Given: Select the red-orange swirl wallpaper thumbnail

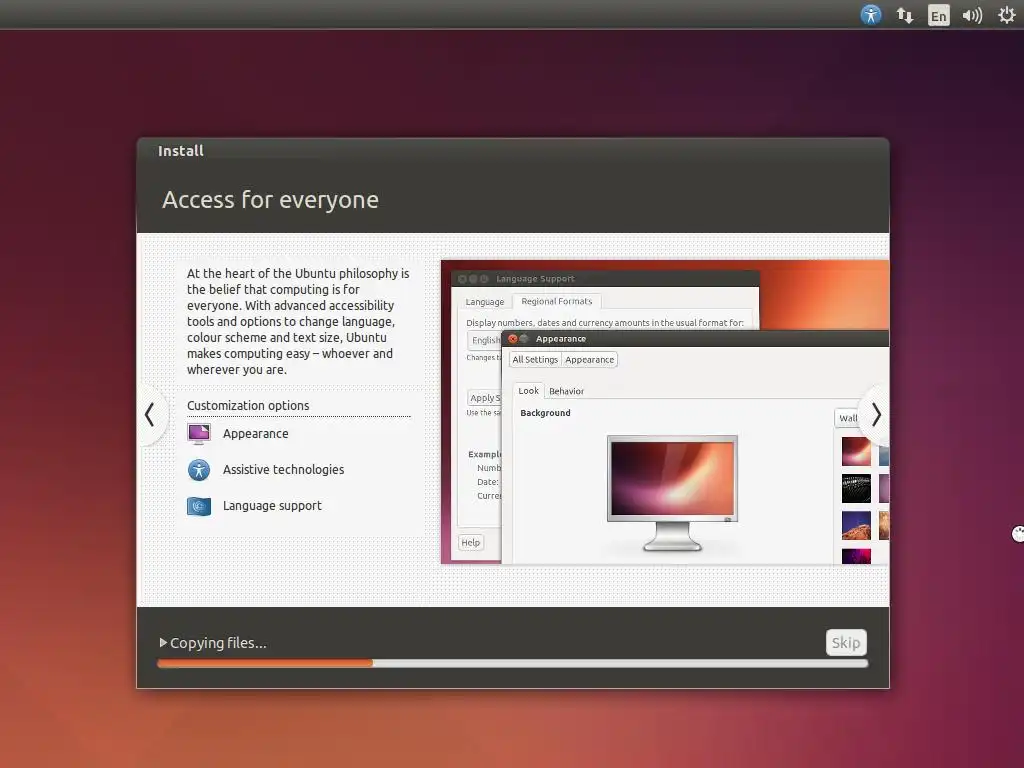Looking at the screenshot, I should [x=856, y=451].
